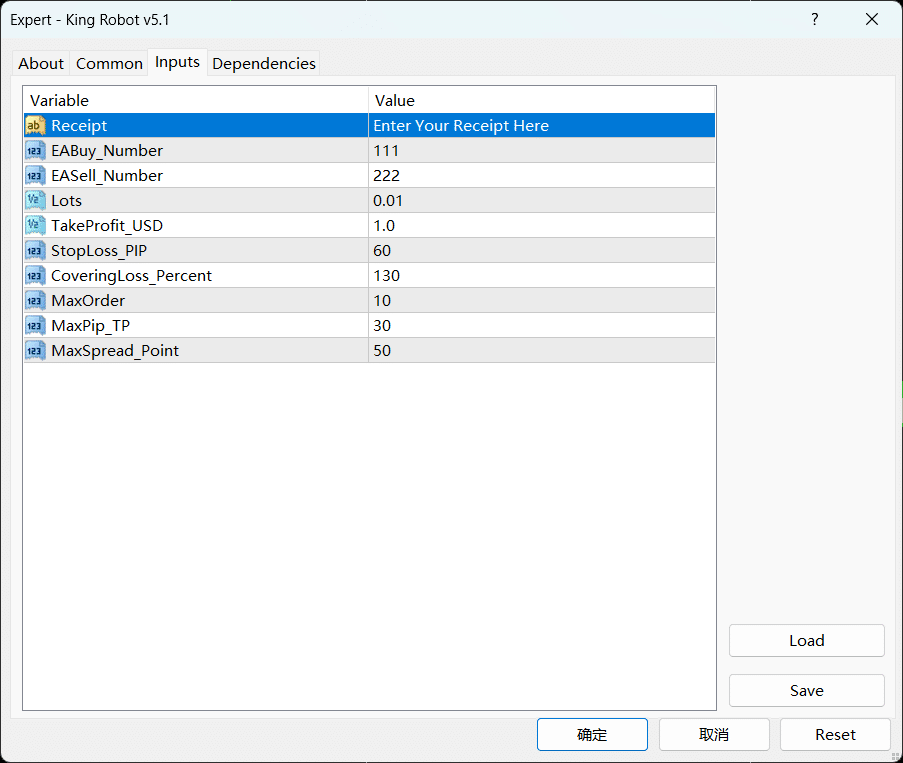903x763 pixels.
Task: Click the string type icon beside Receipt
Action: pyautogui.click(x=35, y=125)
